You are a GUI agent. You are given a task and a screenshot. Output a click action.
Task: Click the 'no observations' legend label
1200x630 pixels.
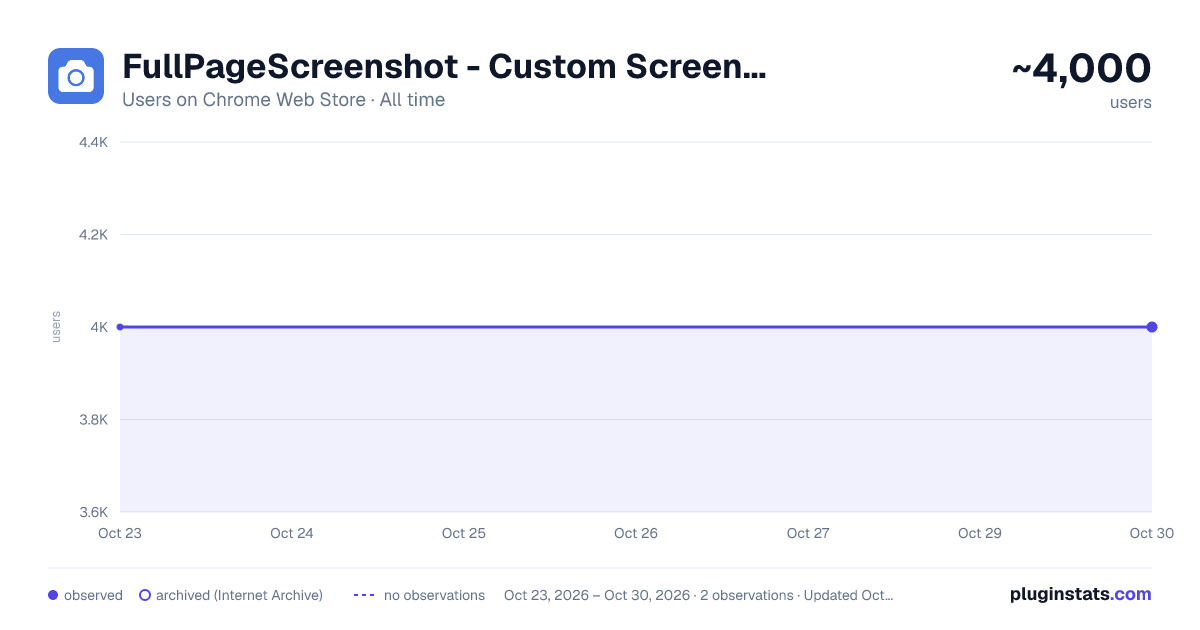coord(434,595)
